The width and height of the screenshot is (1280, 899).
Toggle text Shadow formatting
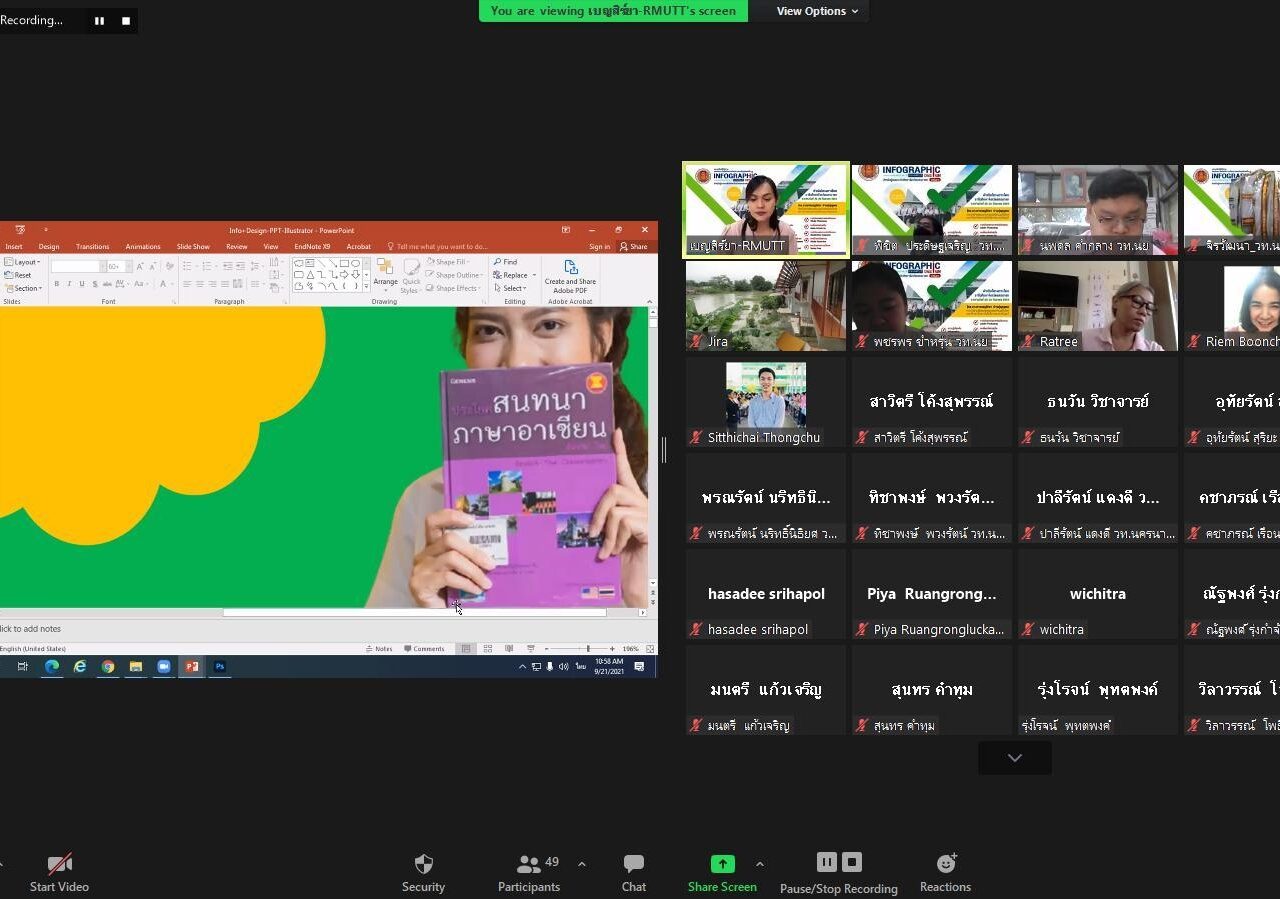pos(95,284)
